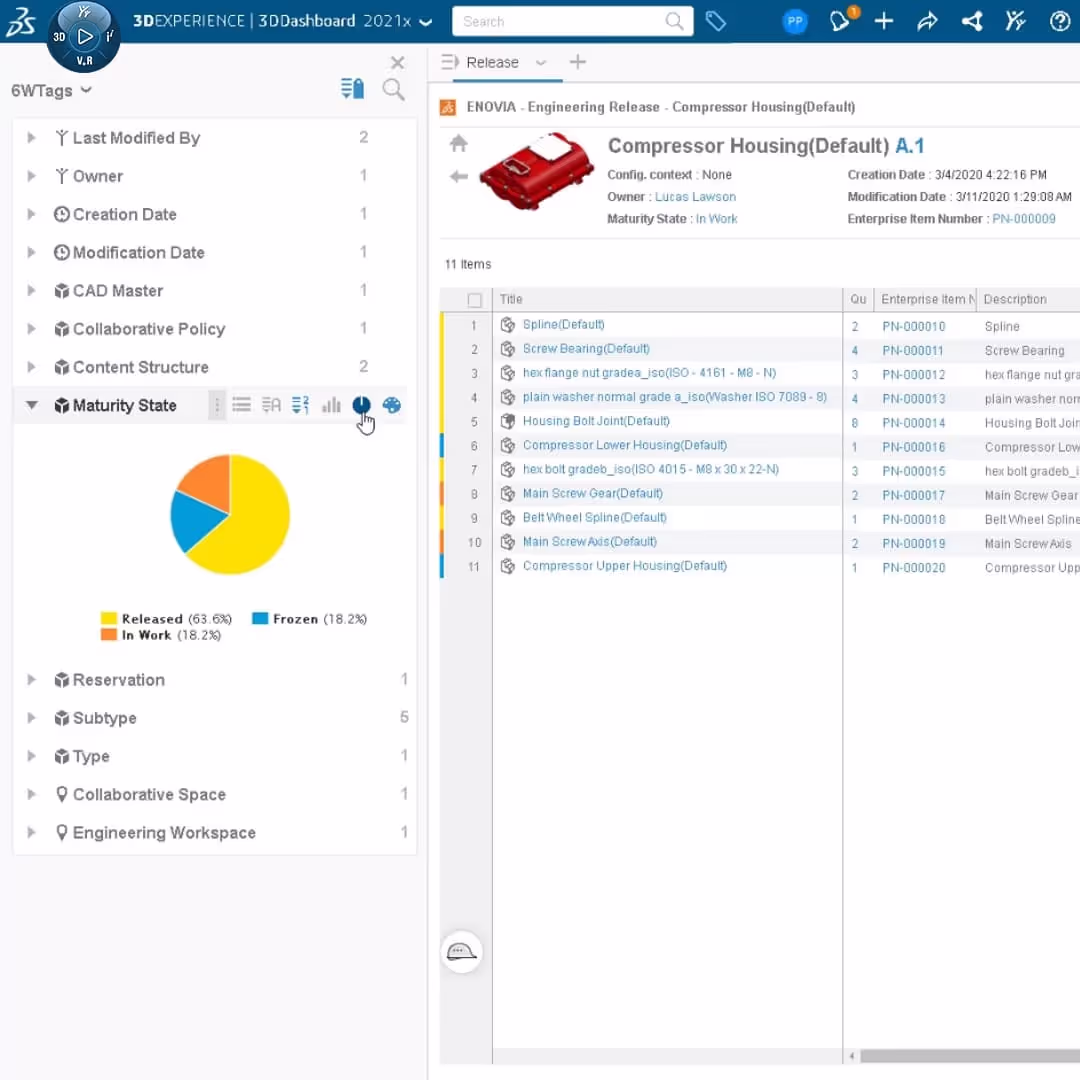1080x1080 pixels.
Task: Click the home icon in Engineering Release
Action: click(x=459, y=143)
